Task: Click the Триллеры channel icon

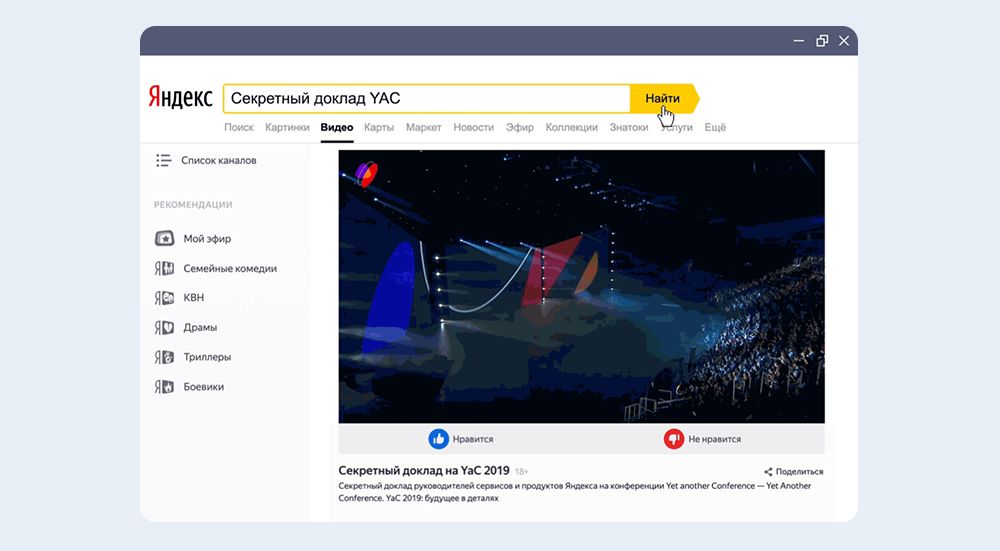Action: click(x=164, y=357)
